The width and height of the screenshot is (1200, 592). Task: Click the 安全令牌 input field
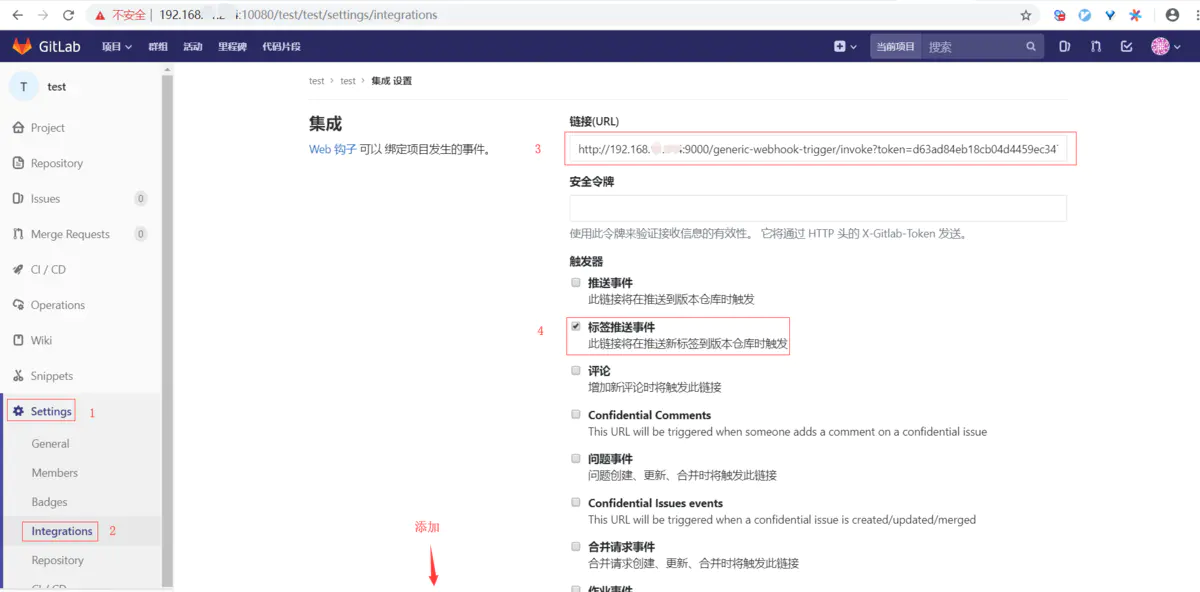coord(818,208)
